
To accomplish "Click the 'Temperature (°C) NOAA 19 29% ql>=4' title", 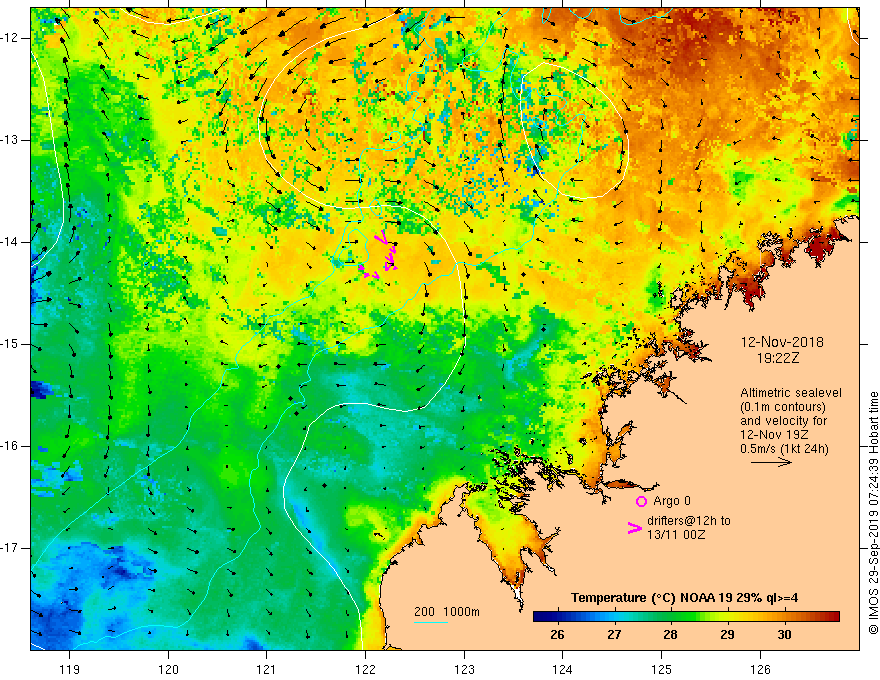I will [685, 598].
